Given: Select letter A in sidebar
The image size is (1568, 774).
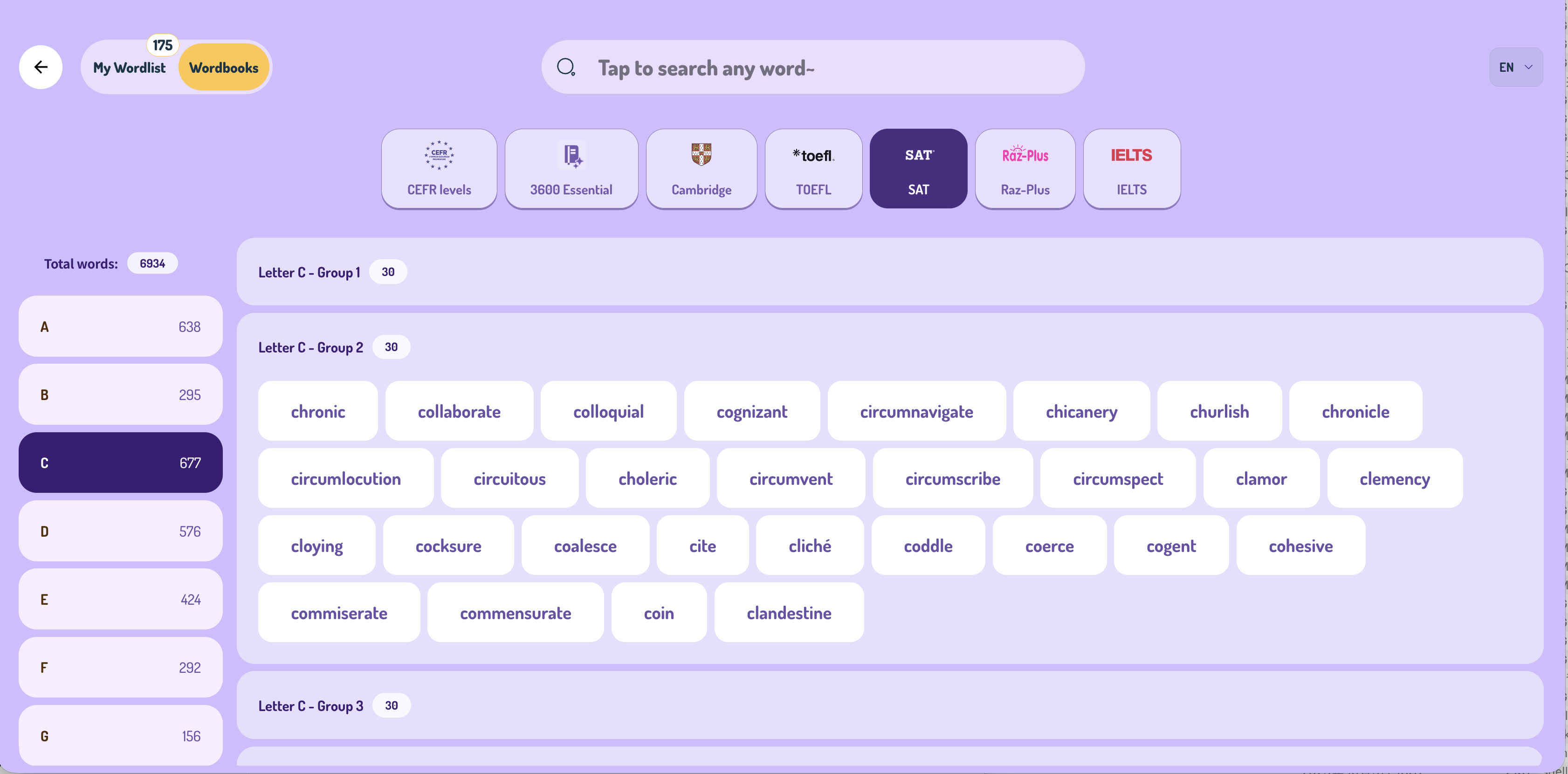Looking at the screenshot, I should [121, 326].
